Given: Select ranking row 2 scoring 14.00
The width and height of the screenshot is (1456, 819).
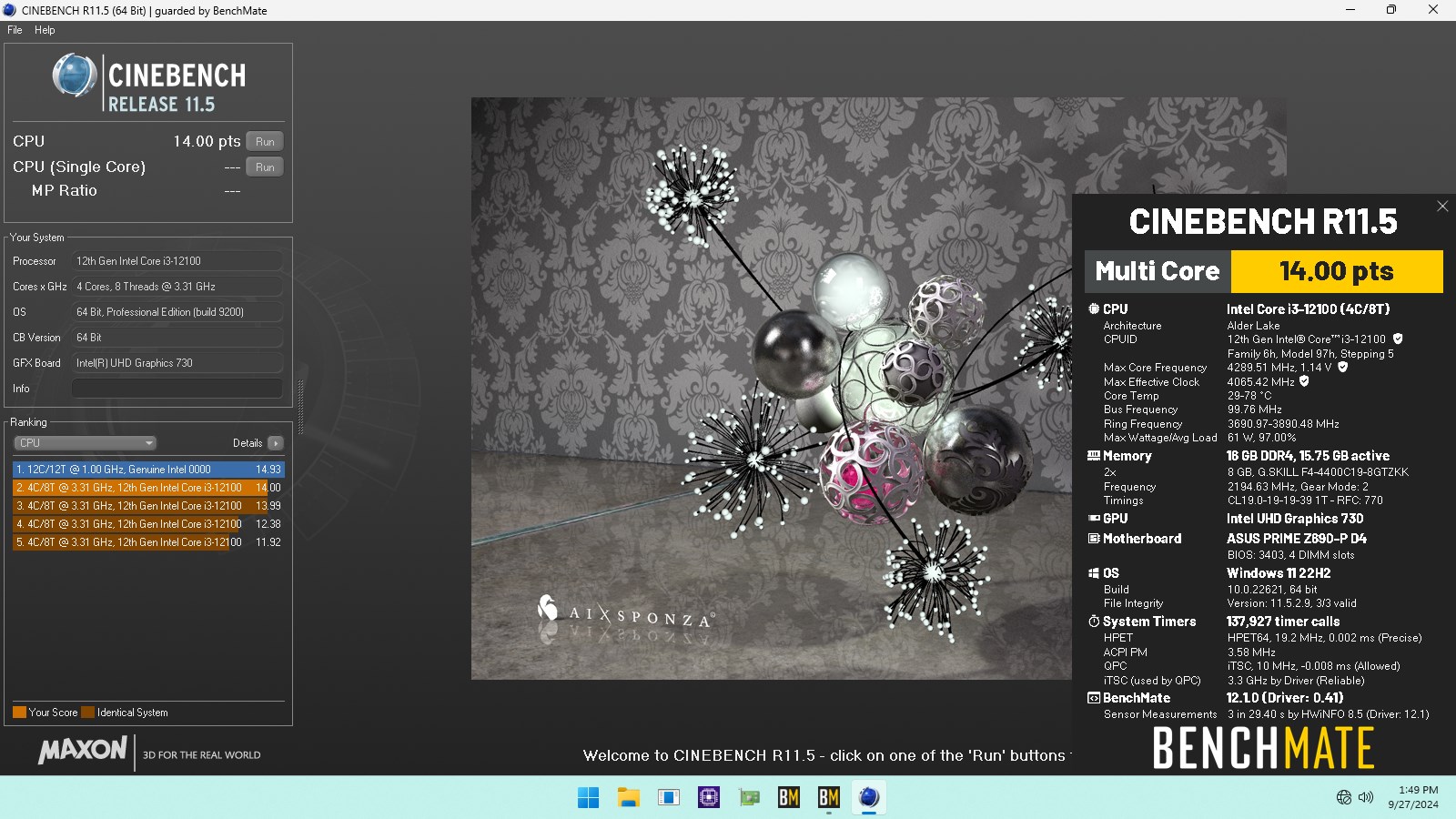Looking at the screenshot, I should [148, 488].
